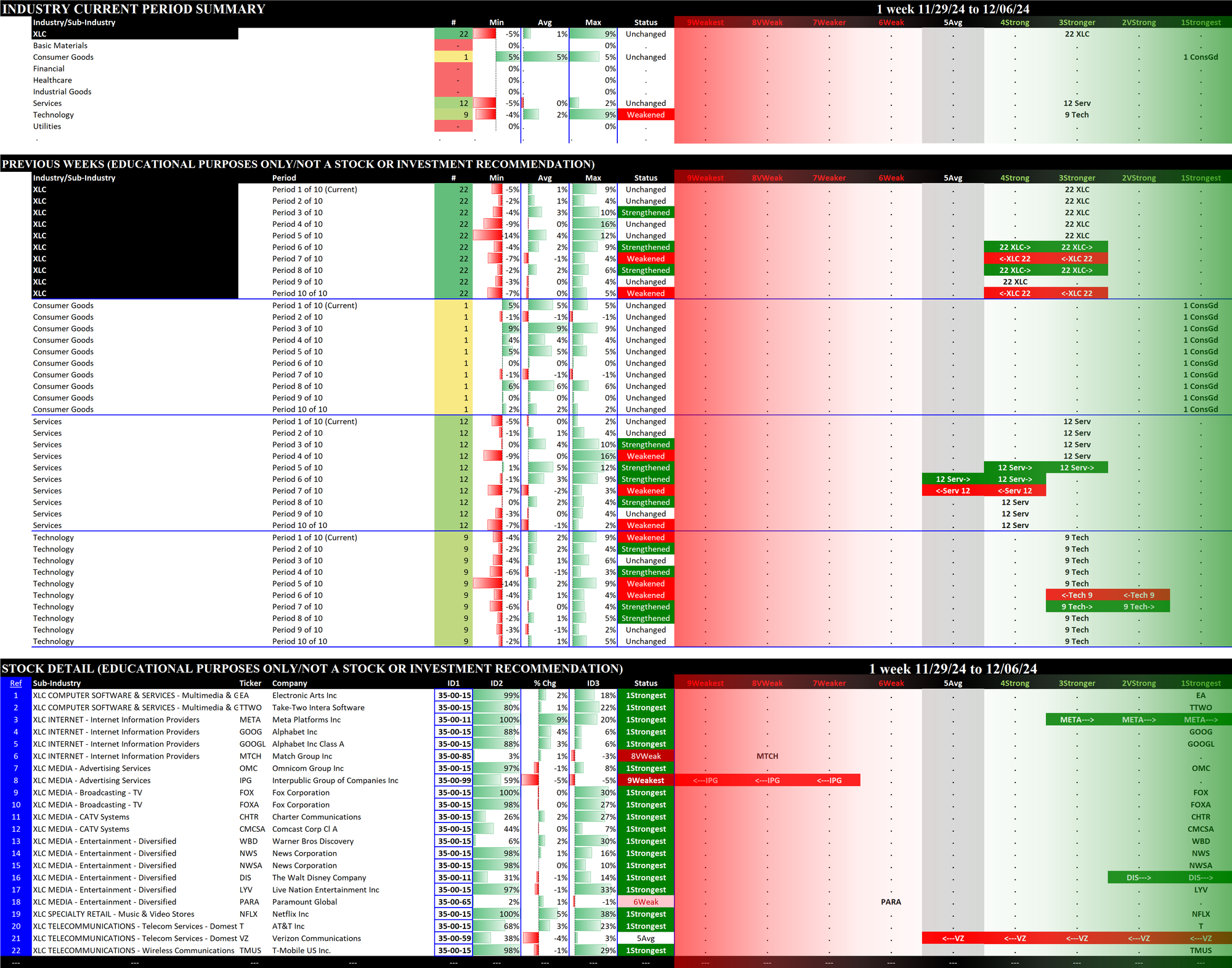Click the 12 Serv-> green cell under 5Avg

coord(952,479)
